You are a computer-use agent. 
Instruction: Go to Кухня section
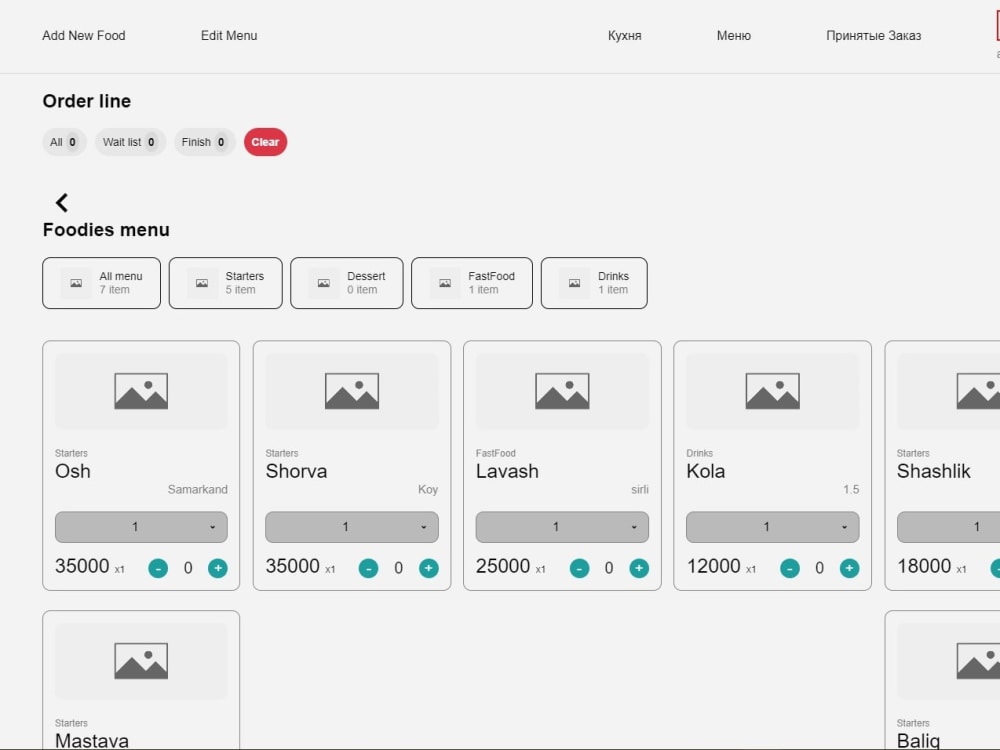click(x=624, y=36)
